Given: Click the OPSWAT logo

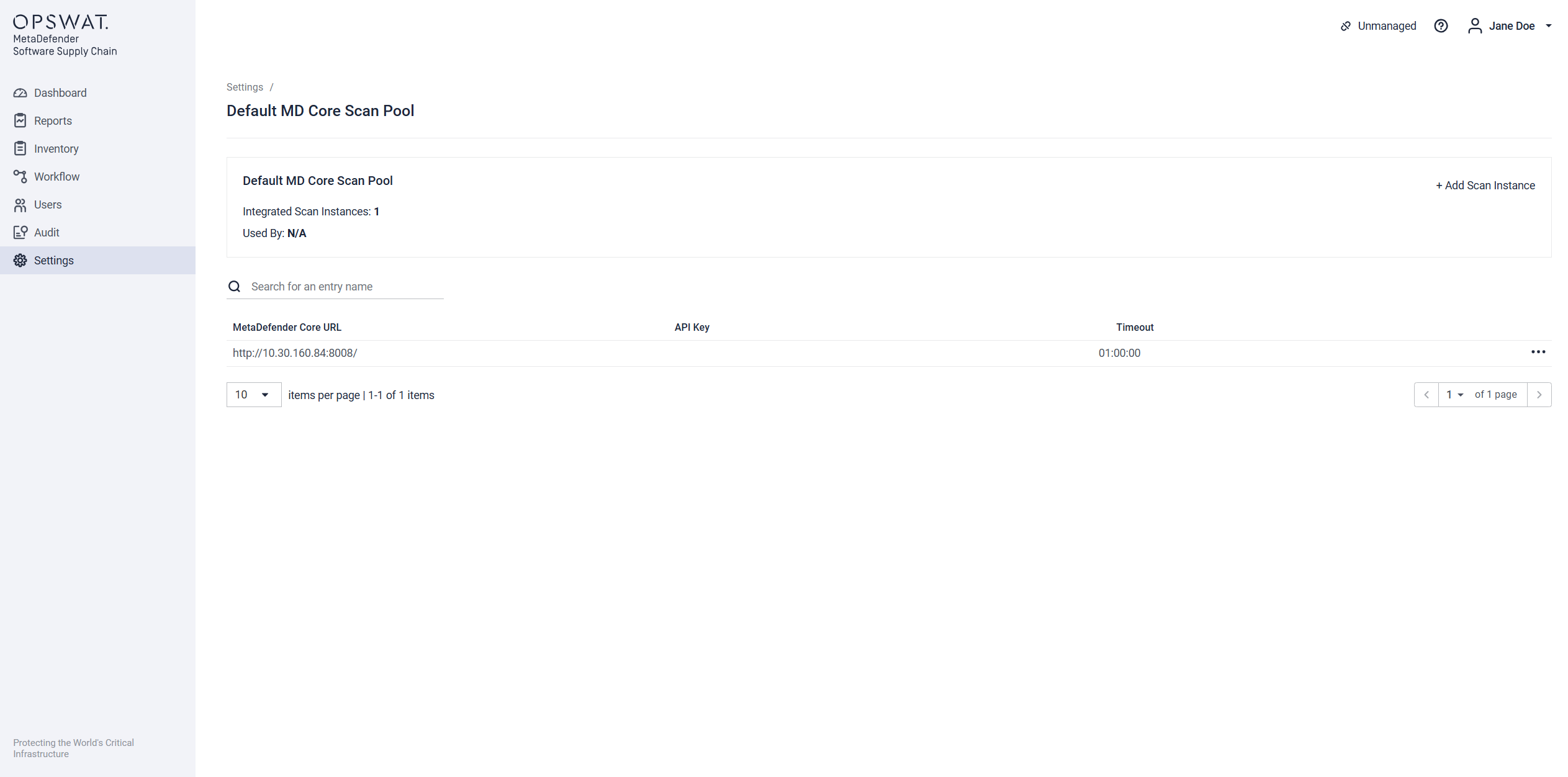Looking at the screenshot, I should [61, 22].
